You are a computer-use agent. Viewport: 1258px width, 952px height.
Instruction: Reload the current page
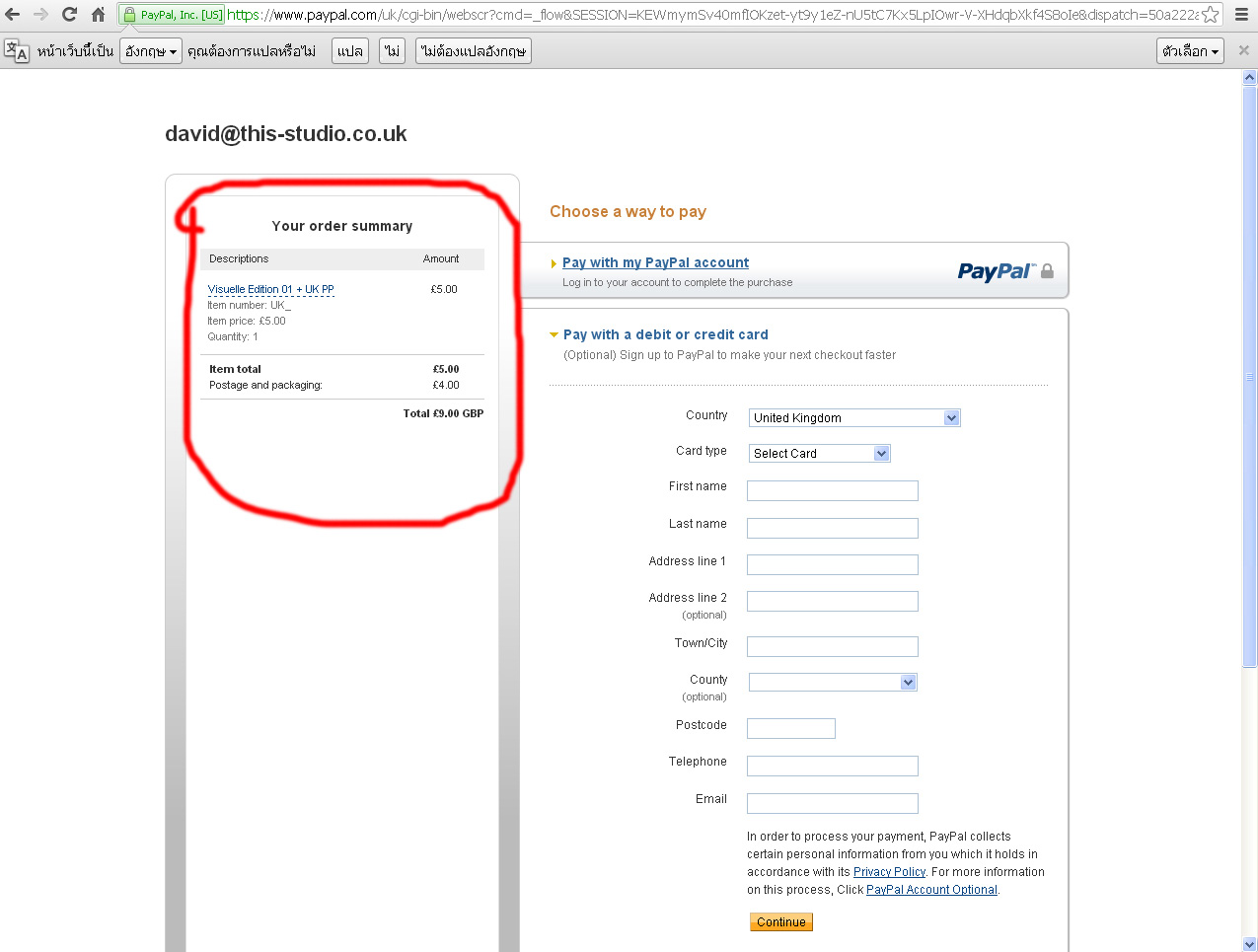point(69,15)
